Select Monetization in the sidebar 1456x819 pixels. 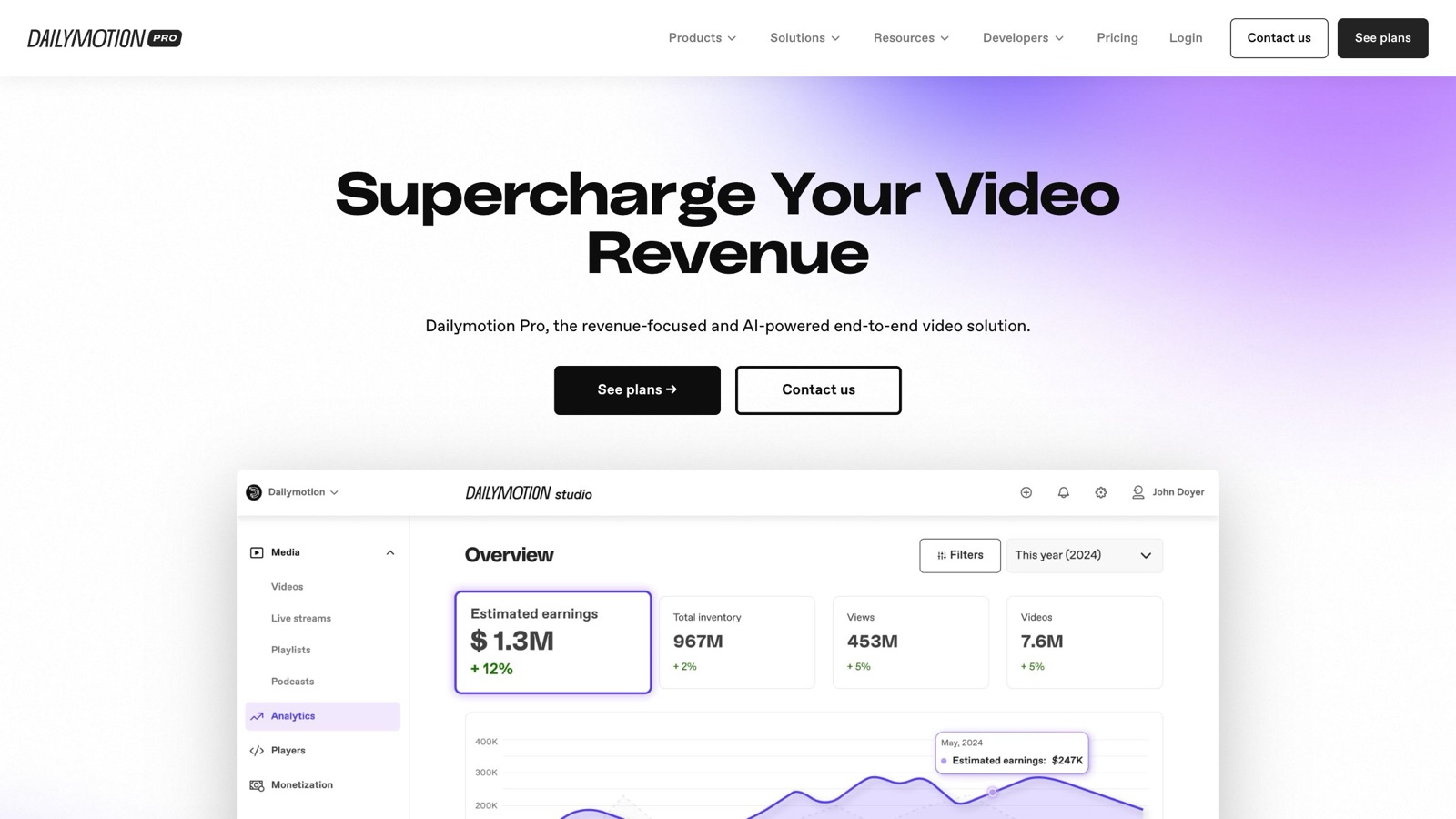302,785
